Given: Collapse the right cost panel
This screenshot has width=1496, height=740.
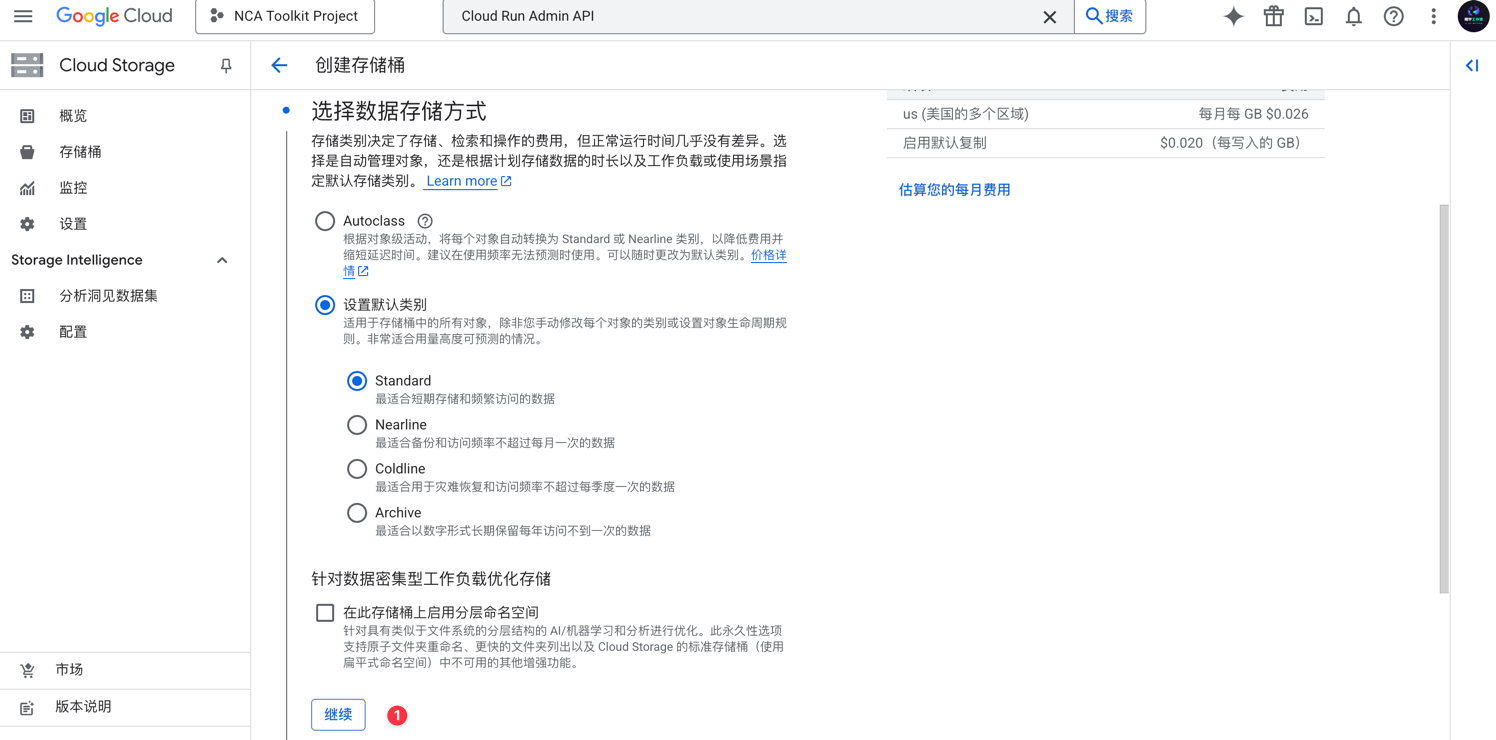Looking at the screenshot, I should click(x=1471, y=65).
